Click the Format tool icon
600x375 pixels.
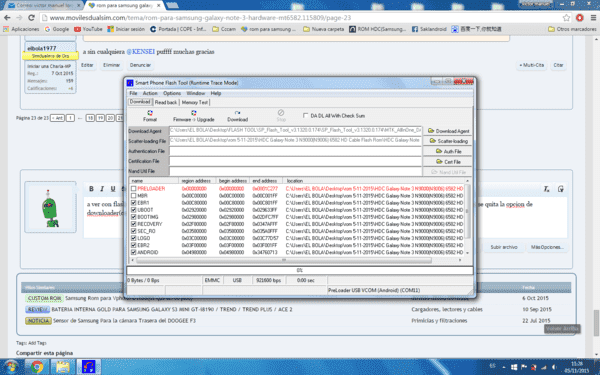150,116
